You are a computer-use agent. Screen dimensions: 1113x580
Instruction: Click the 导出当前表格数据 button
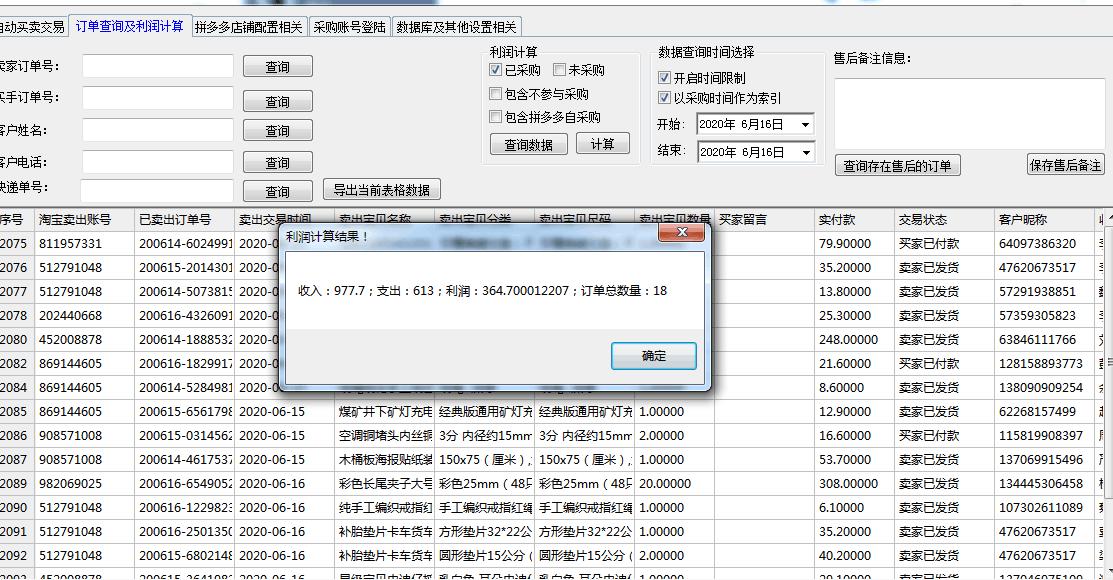(x=382, y=189)
